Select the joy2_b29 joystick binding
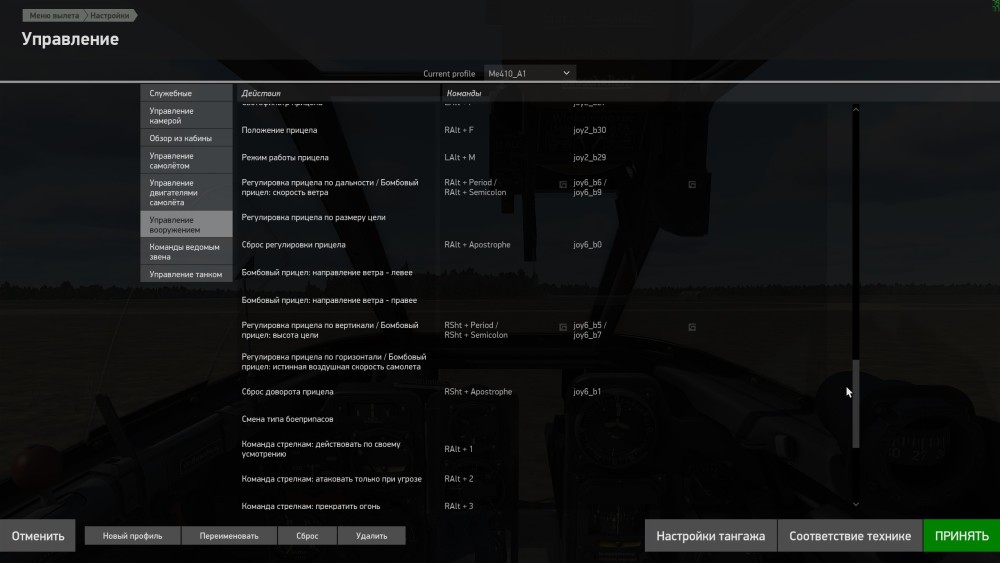 (589, 157)
